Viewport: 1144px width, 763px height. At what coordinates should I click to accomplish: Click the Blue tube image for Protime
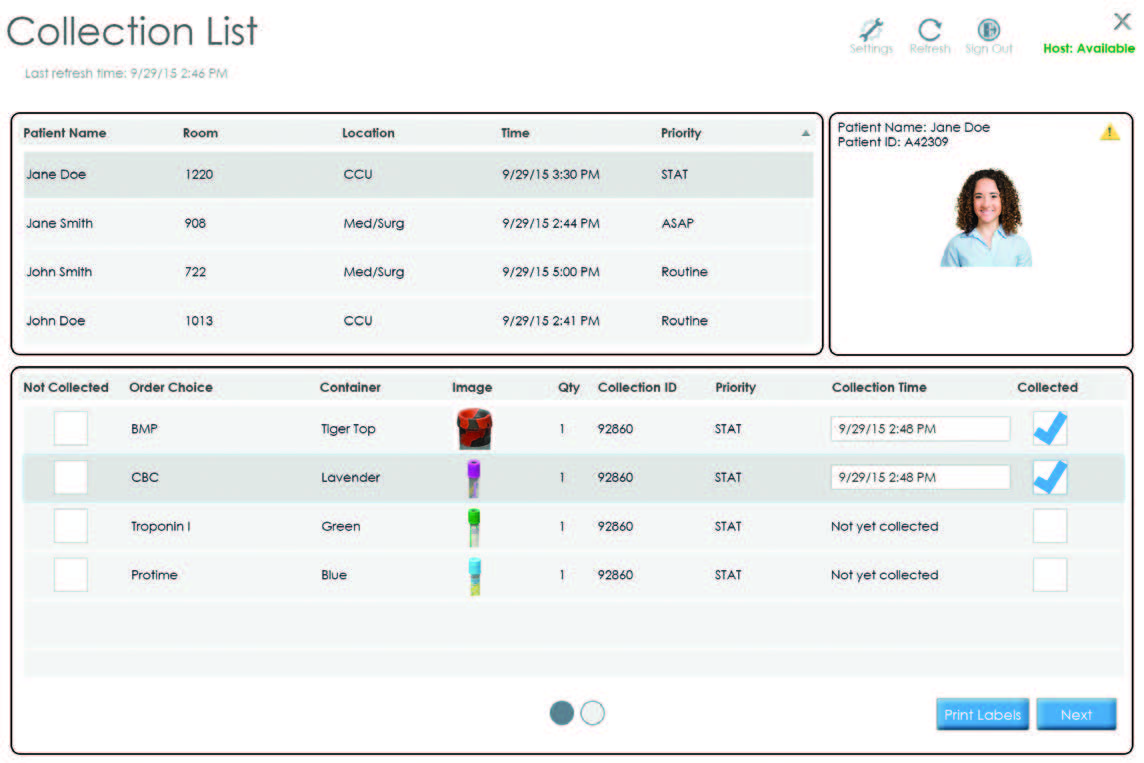pos(473,575)
